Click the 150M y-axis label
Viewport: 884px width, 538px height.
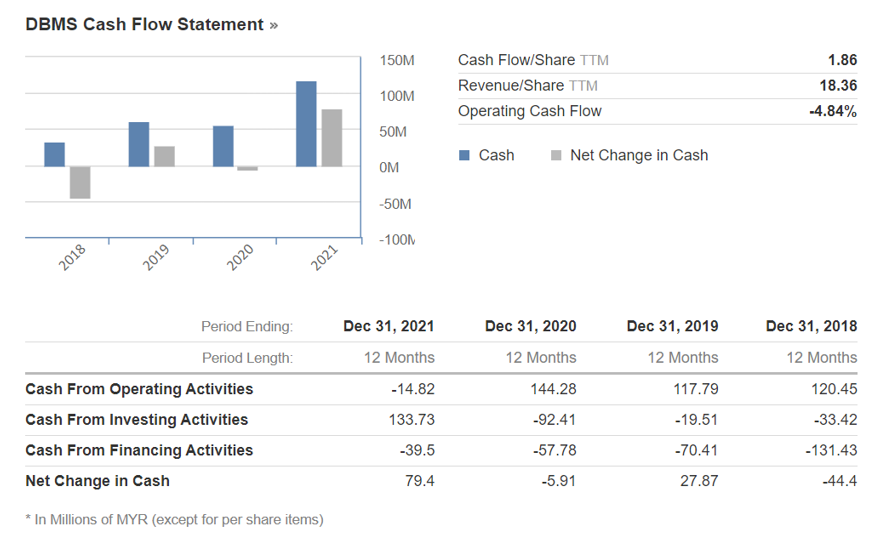(x=397, y=60)
